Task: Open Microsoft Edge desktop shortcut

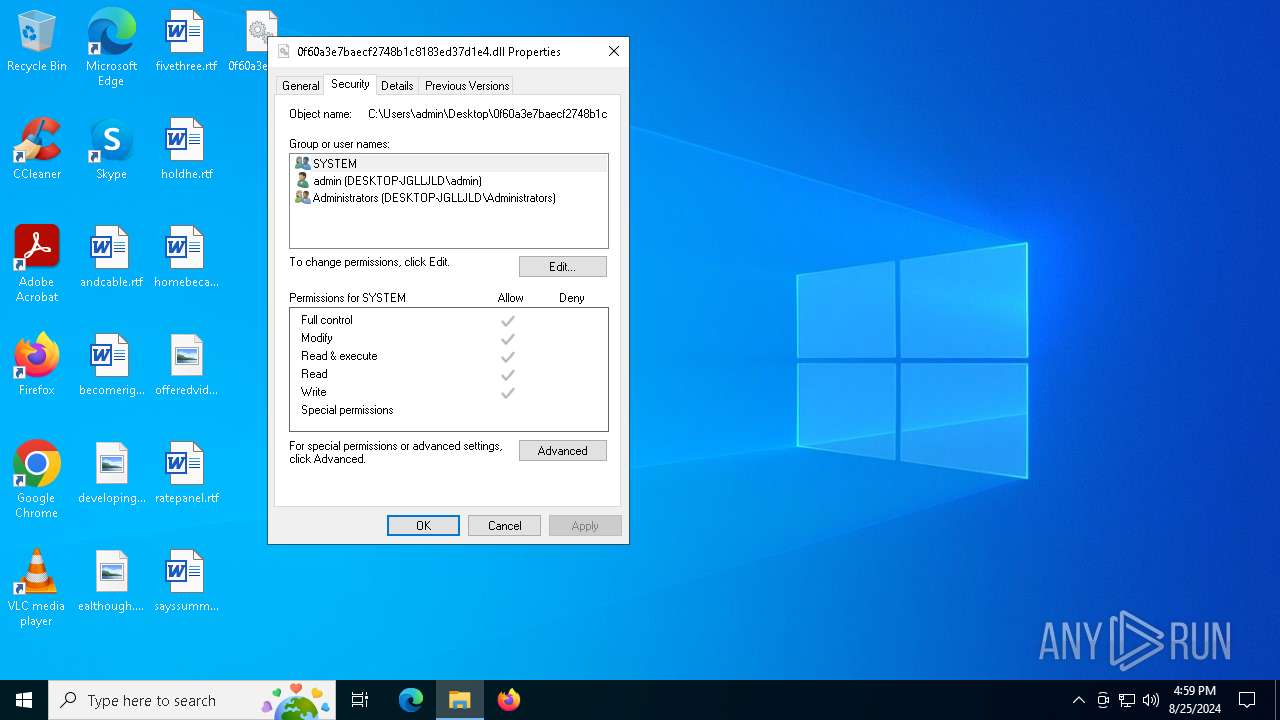Action: (111, 46)
